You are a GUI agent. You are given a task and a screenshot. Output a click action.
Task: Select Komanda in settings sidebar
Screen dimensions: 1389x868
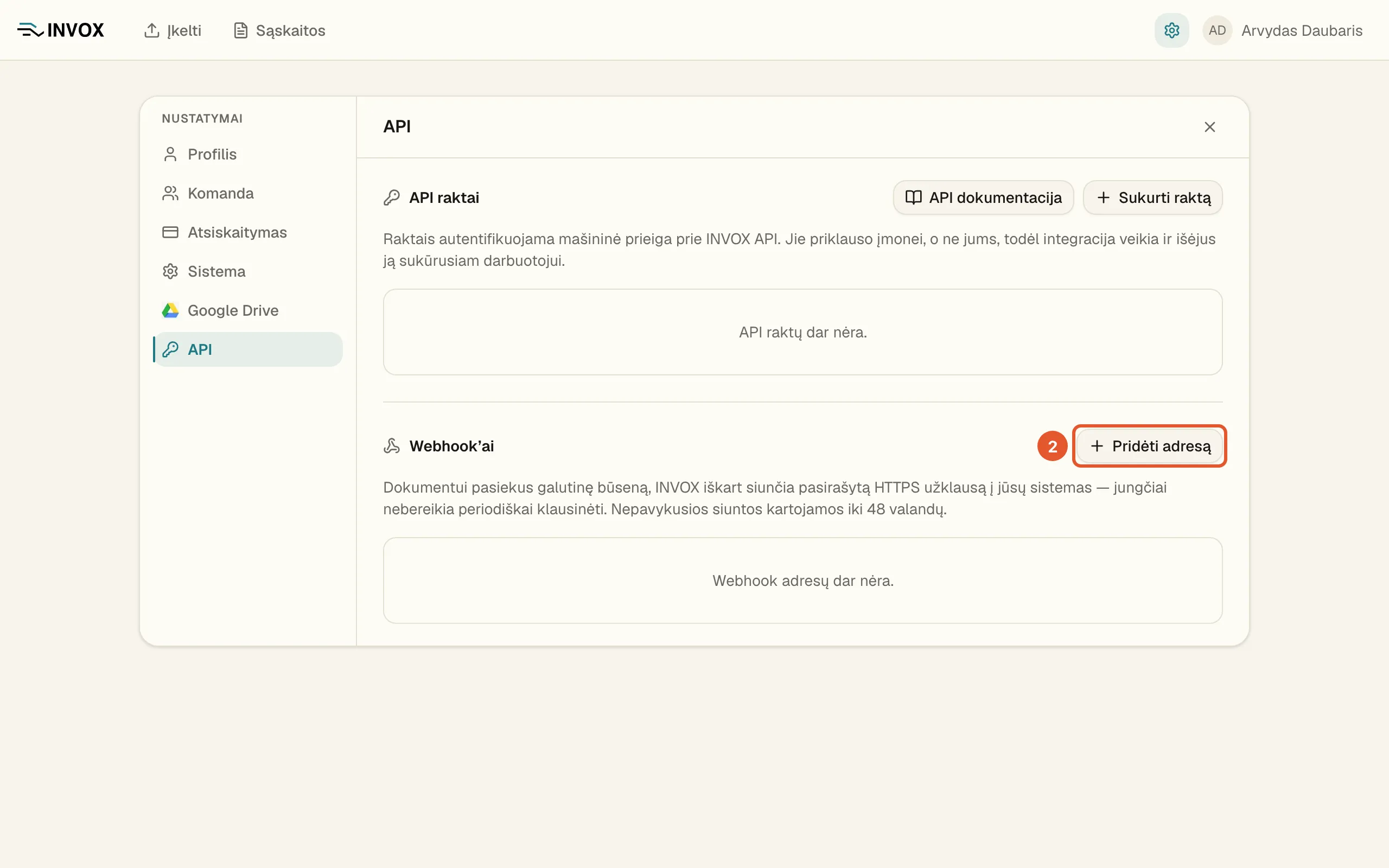coord(248,194)
